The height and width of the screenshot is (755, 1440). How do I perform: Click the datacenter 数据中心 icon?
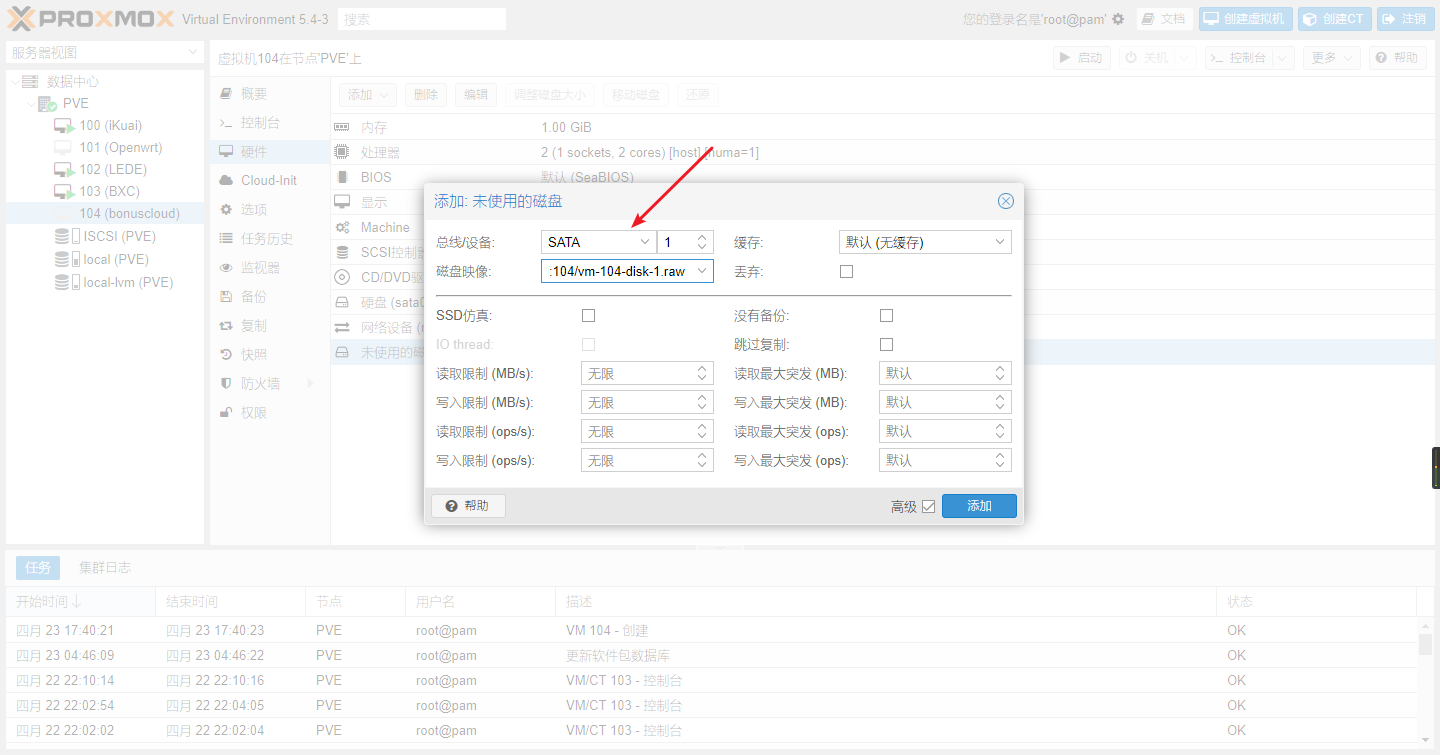[x=30, y=82]
